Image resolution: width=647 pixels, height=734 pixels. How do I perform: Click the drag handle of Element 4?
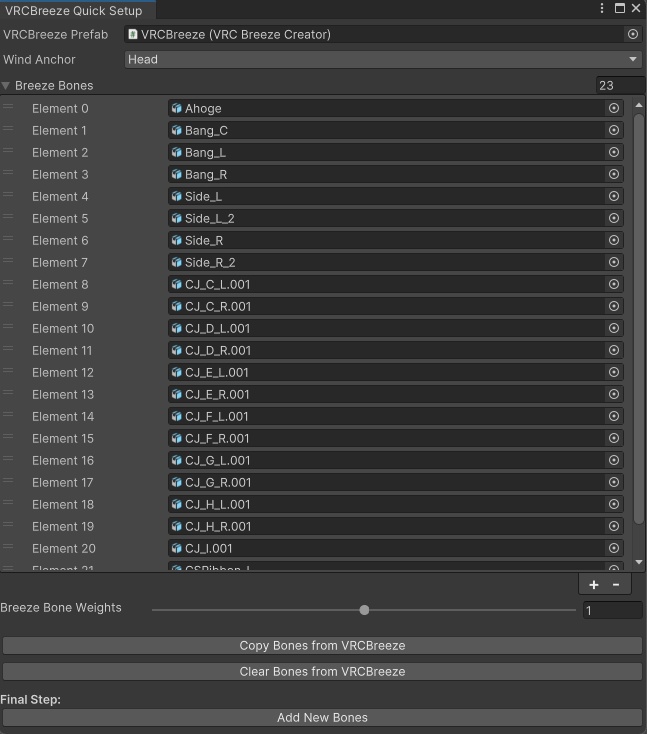[8, 195]
